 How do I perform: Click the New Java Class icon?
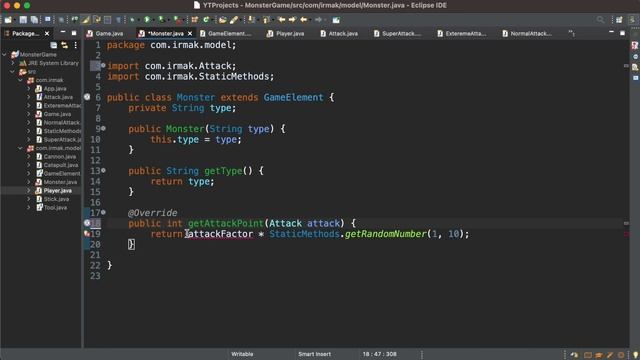tap(206, 20)
